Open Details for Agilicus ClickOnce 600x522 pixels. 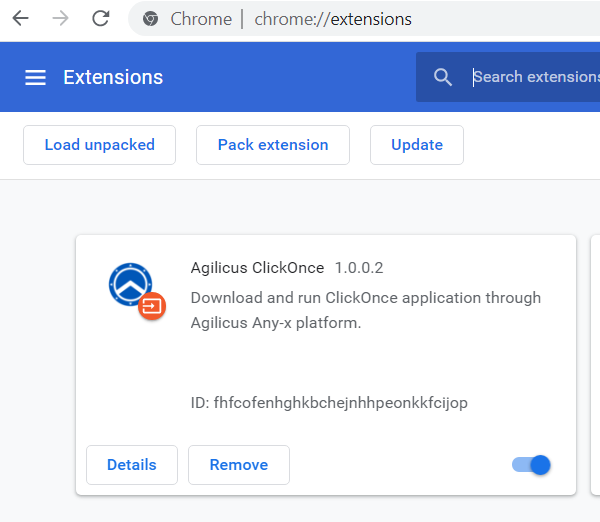point(132,465)
